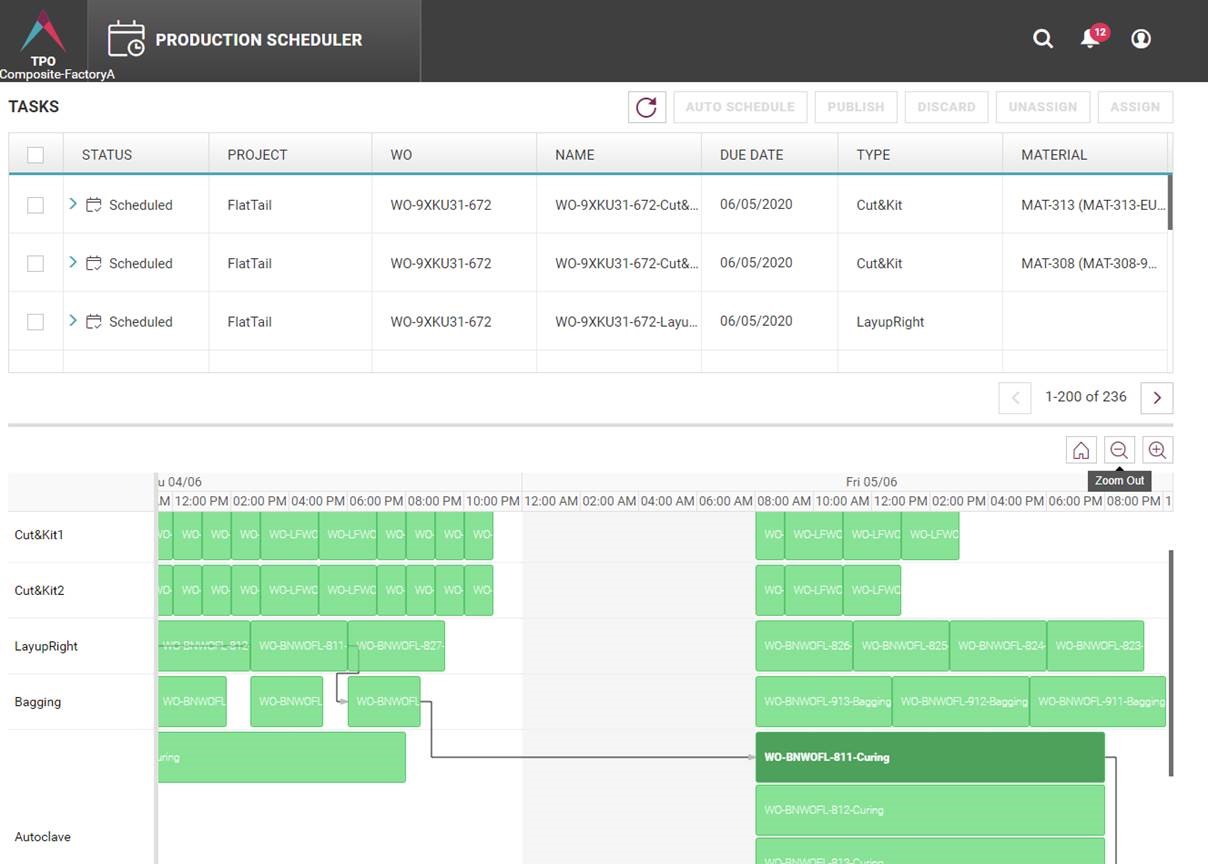The image size is (1208, 864).
Task: Click the scheduled calendar icon in LayupRight task row
Action: coord(94,322)
